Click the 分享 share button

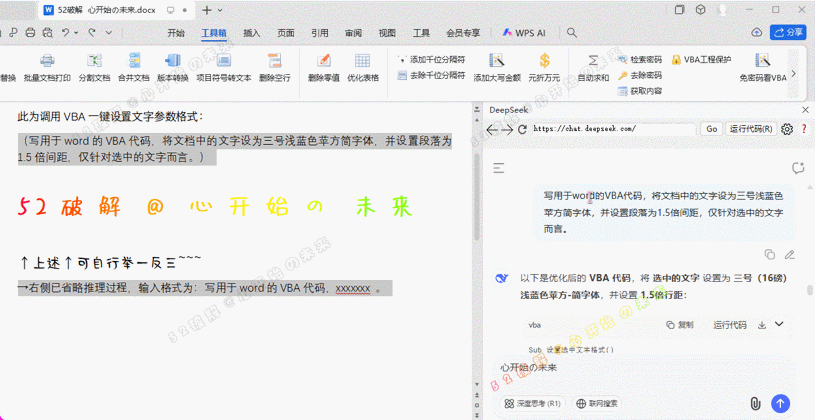pyautogui.click(x=788, y=32)
